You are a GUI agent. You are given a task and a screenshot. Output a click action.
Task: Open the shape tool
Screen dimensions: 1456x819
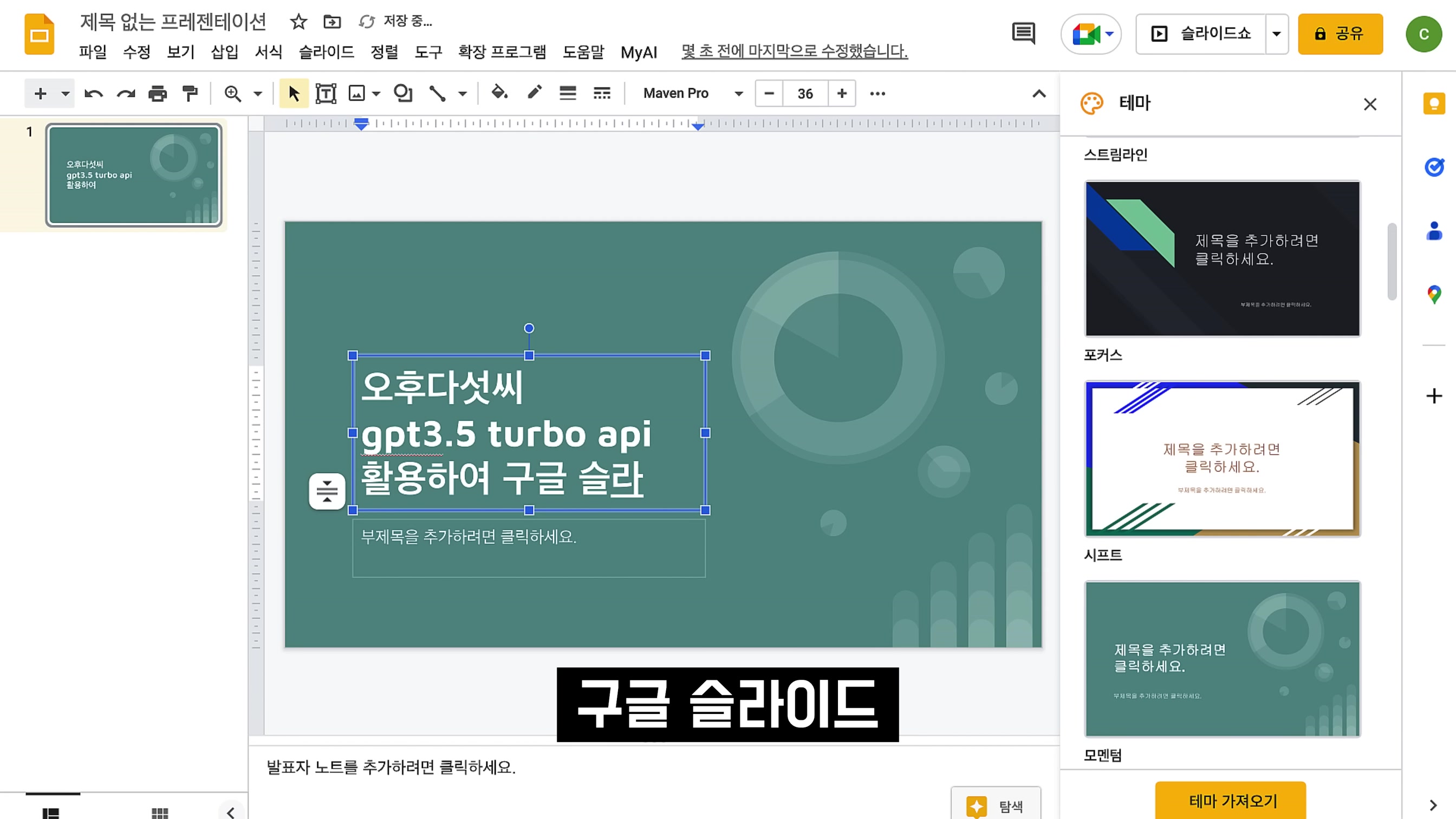coord(403,93)
